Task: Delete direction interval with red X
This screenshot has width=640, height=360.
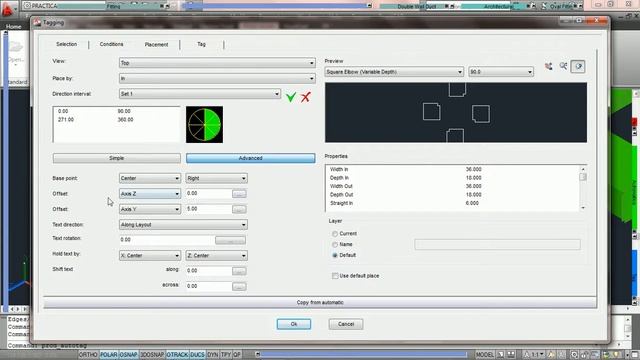Action: point(306,97)
